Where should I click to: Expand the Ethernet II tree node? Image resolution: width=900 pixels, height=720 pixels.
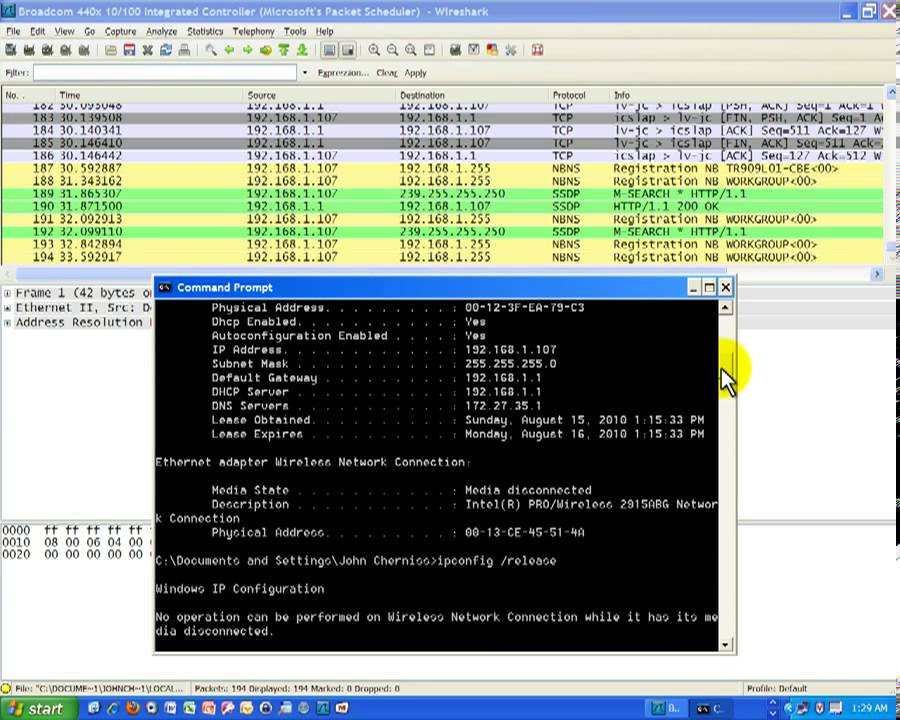(x=7, y=308)
